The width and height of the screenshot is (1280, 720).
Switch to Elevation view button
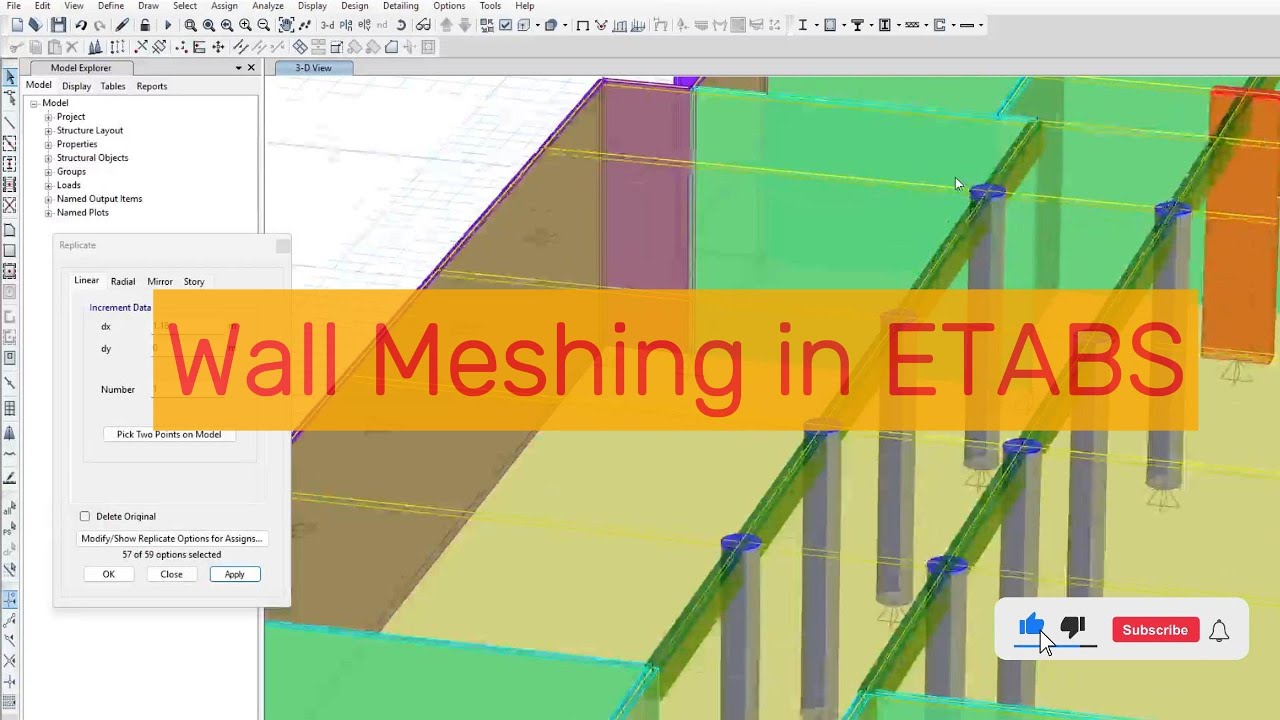click(x=364, y=25)
